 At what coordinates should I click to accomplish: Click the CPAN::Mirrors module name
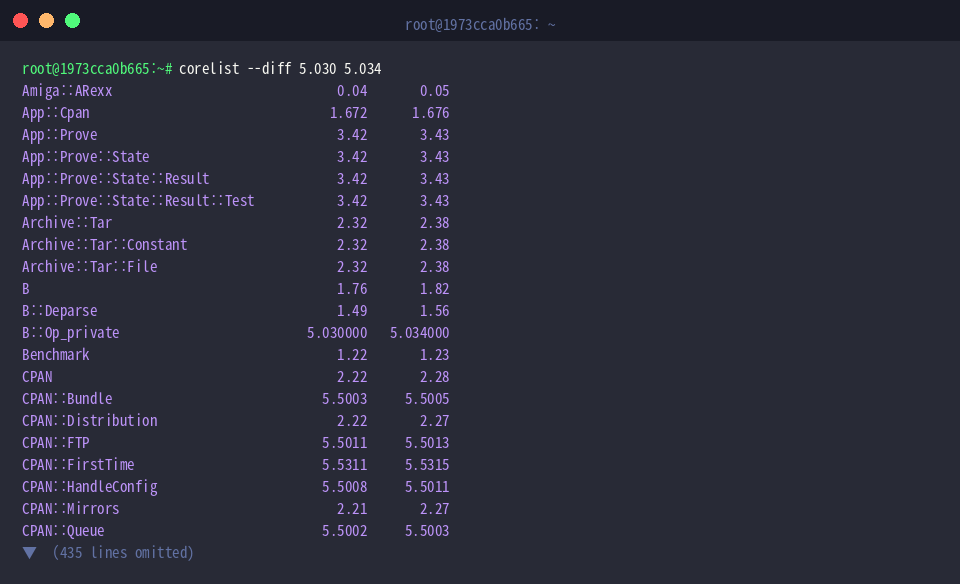[x=71, y=509]
